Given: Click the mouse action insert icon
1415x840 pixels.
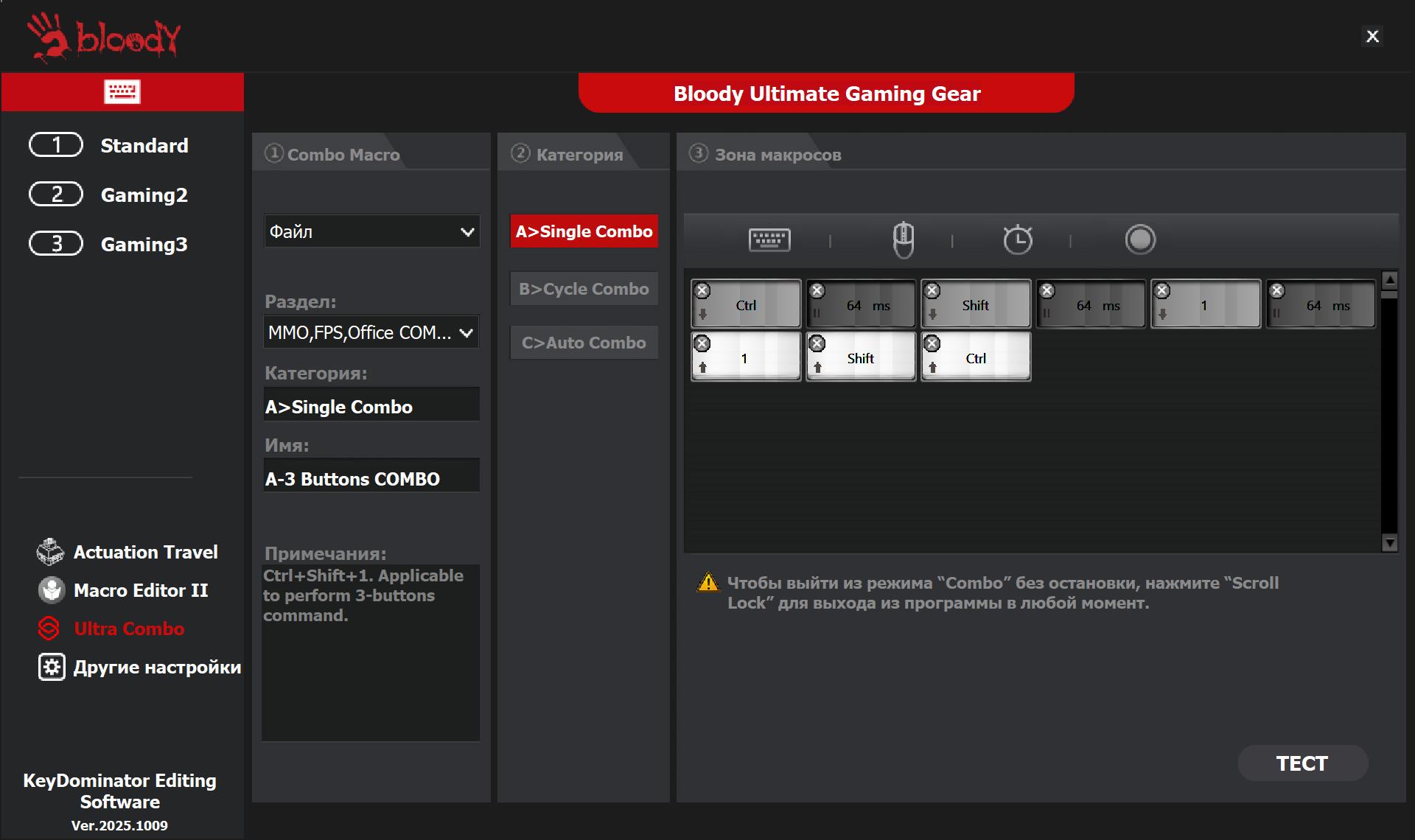Looking at the screenshot, I should 904,240.
